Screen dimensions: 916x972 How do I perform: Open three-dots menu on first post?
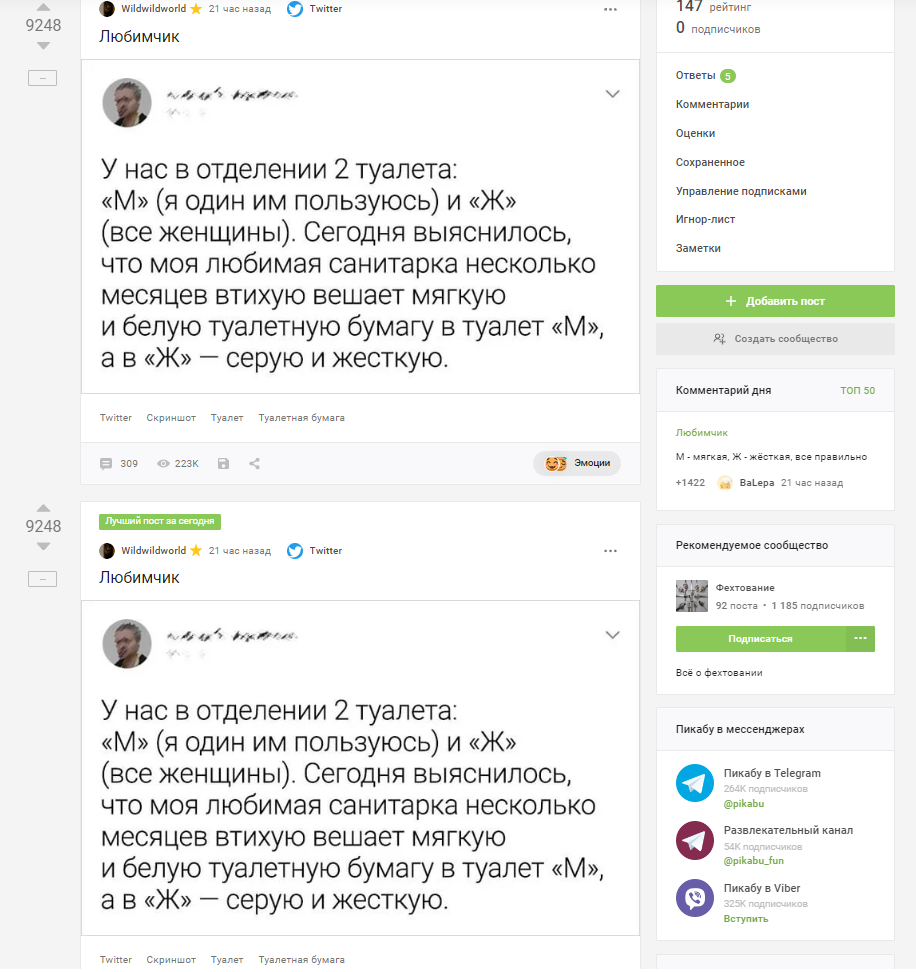pyautogui.click(x=611, y=9)
